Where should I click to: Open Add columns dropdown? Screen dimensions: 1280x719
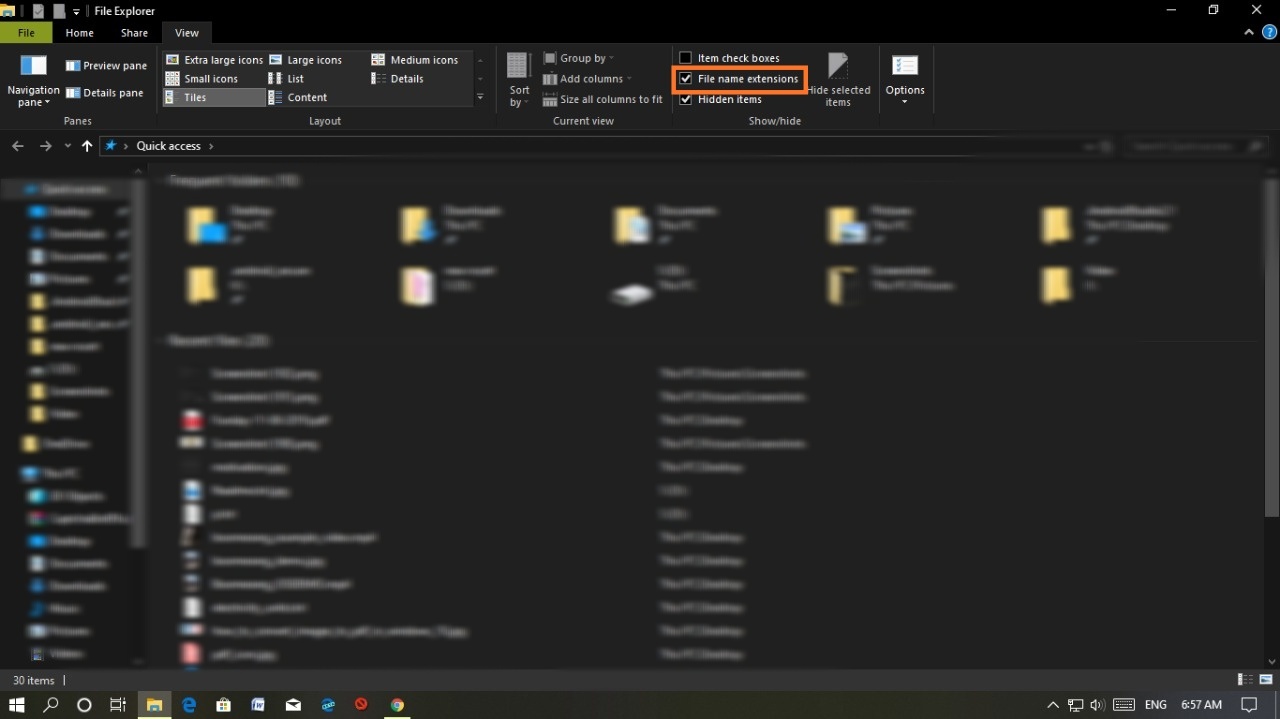588,79
